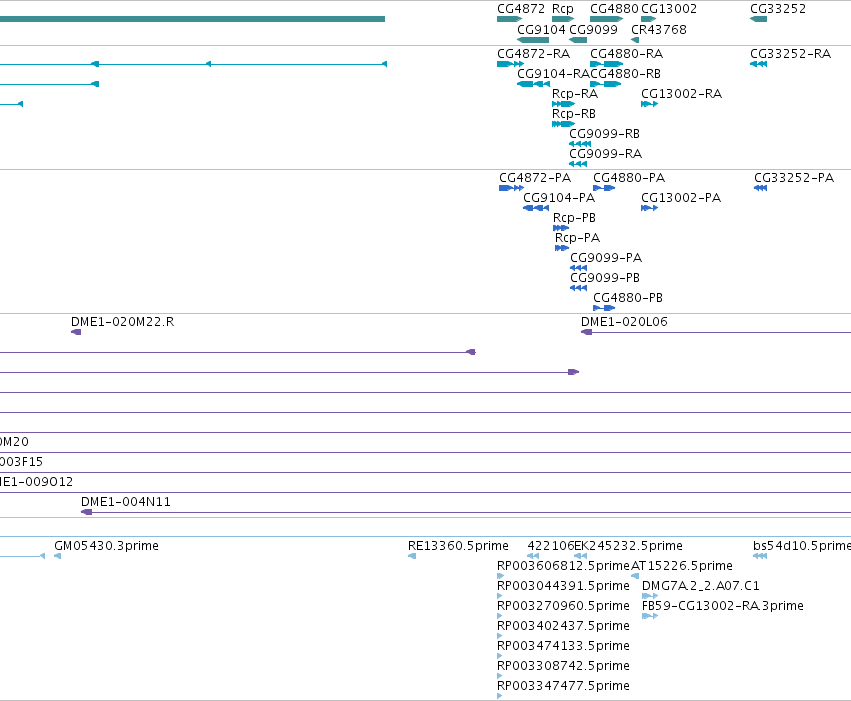Click the CG13002 gene label
The image size is (851, 701).
669,9
